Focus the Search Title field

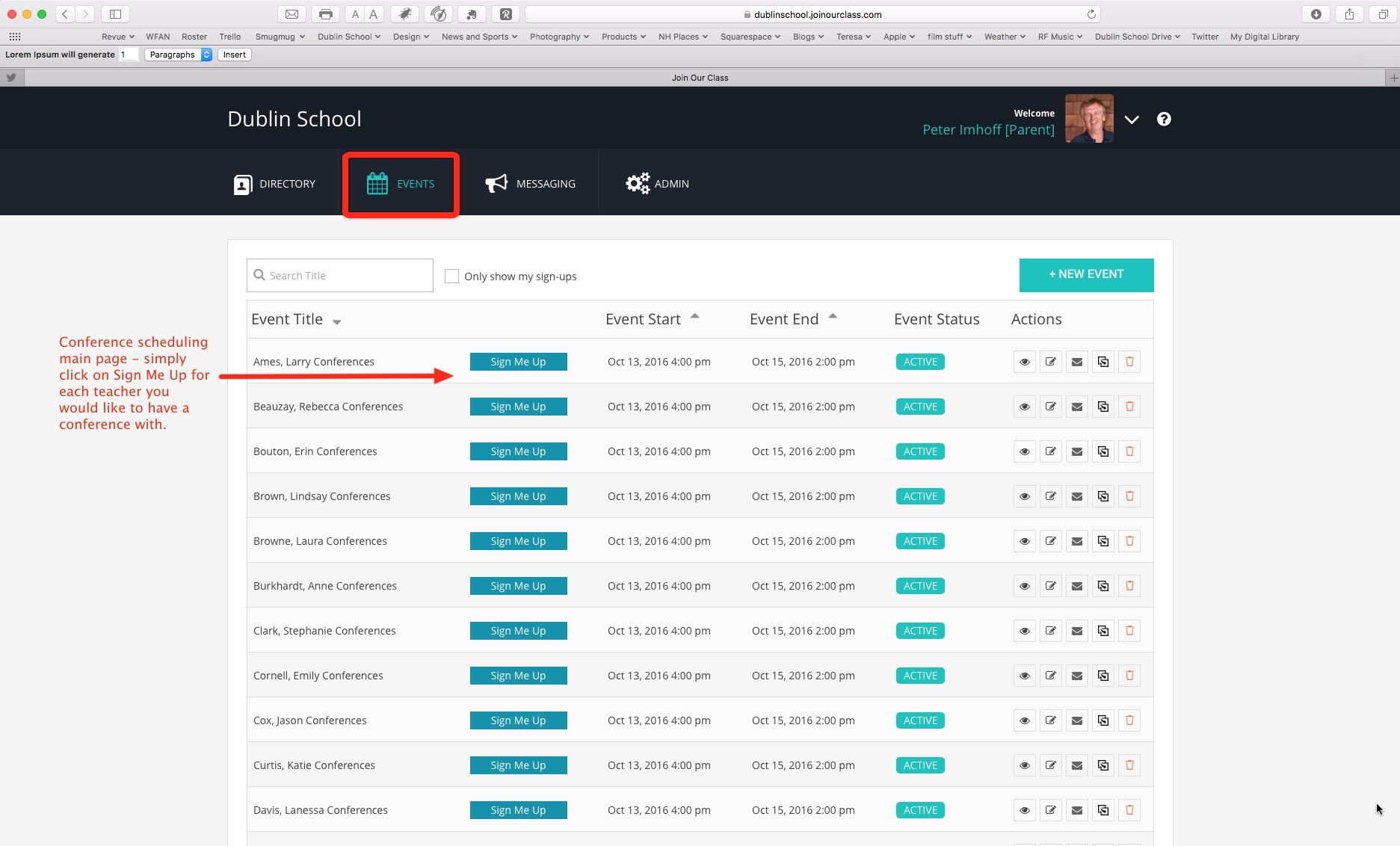(340, 276)
